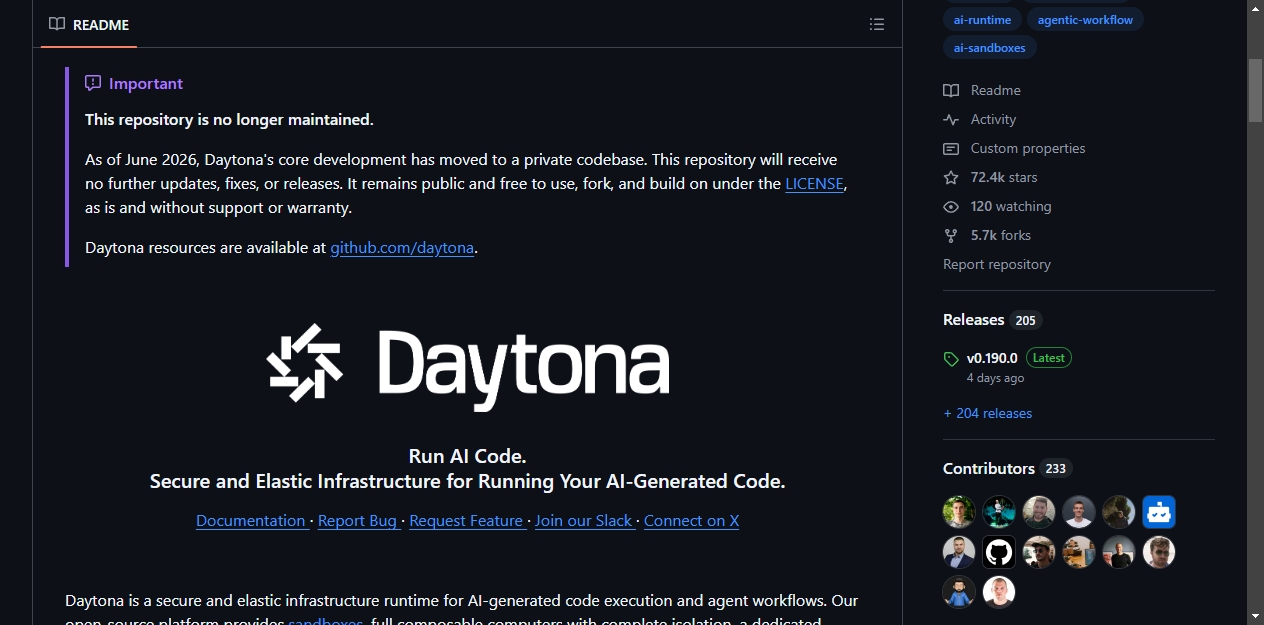
Task: Open the 72.4k stars link
Action: click(1004, 178)
